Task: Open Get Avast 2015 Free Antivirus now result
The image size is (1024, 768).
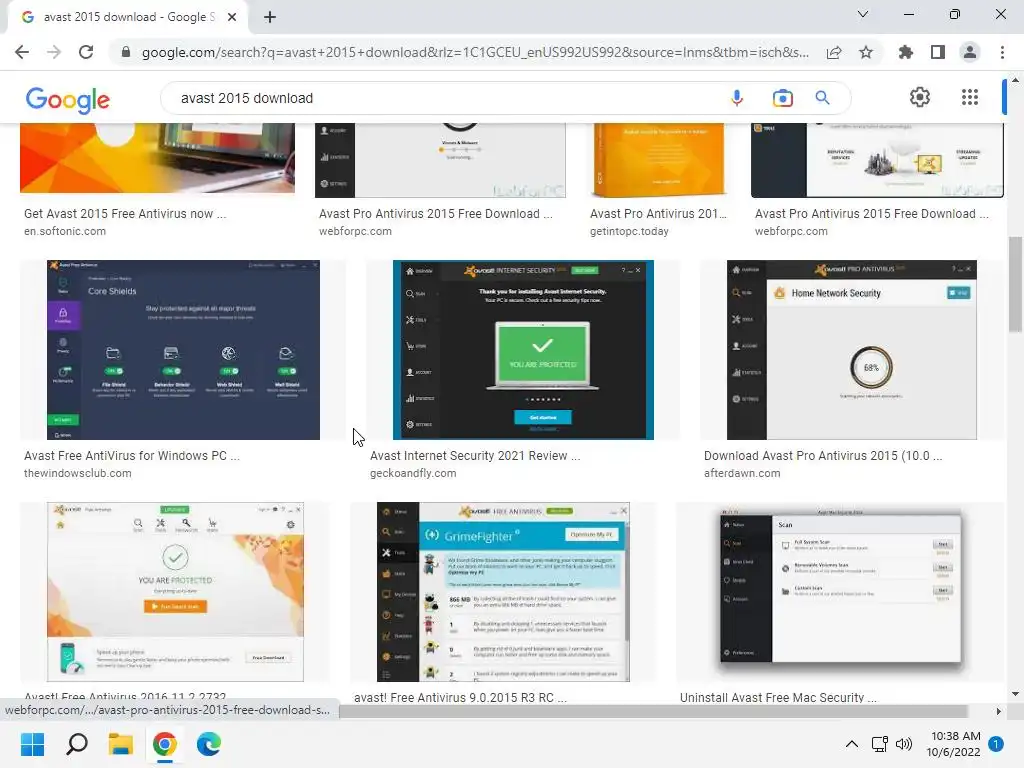Action: 125,214
